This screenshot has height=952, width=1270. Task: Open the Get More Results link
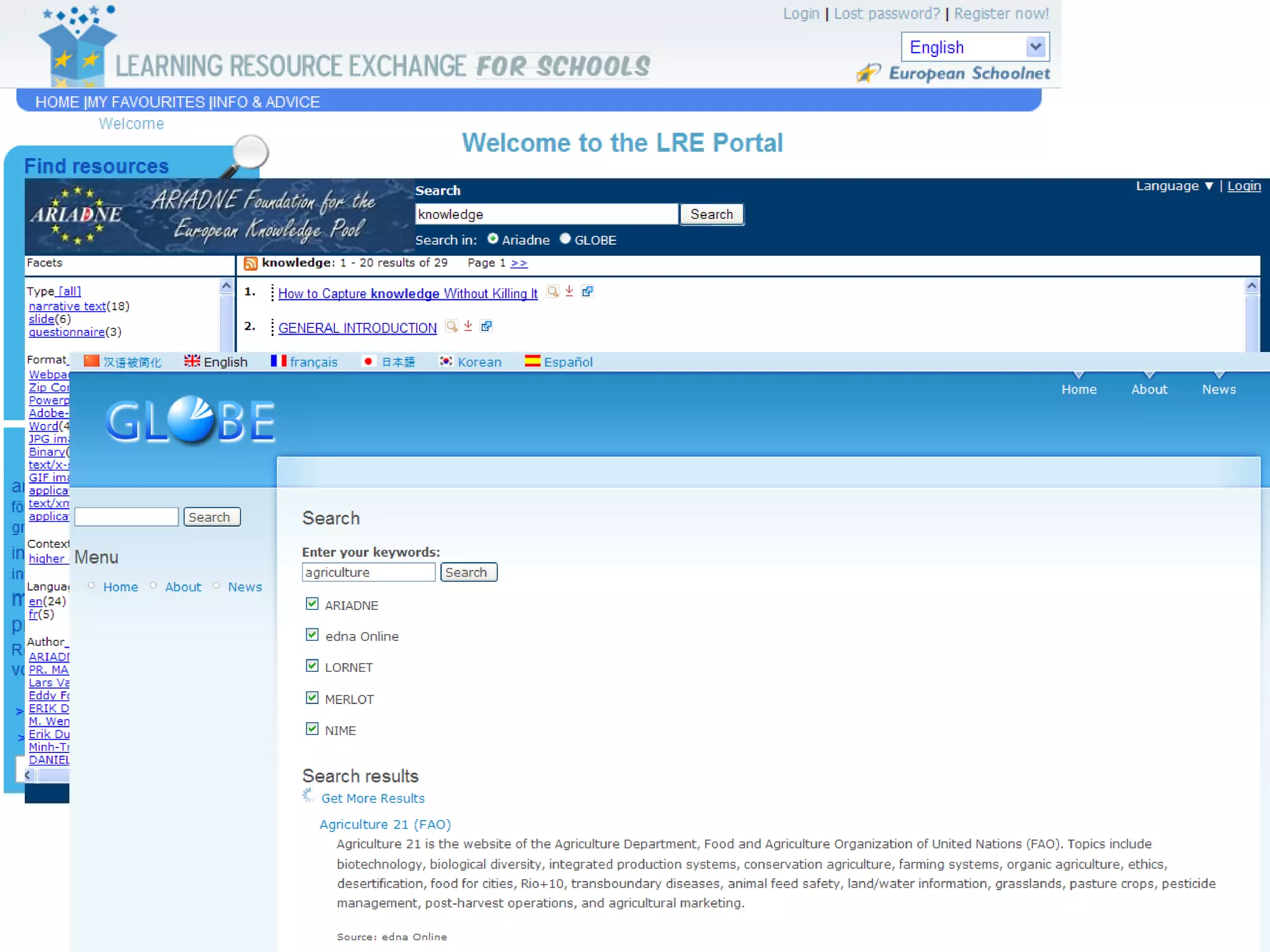(x=373, y=798)
